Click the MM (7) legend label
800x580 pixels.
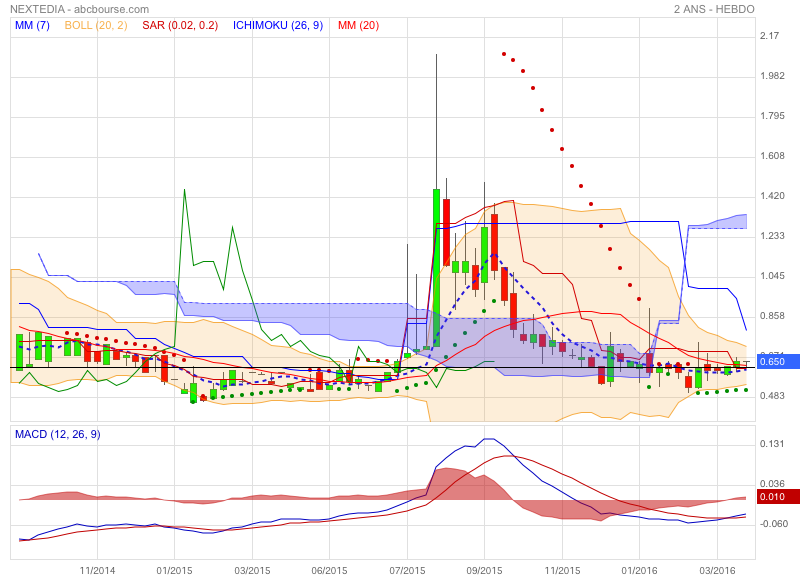pyautogui.click(x=32, y=25)
